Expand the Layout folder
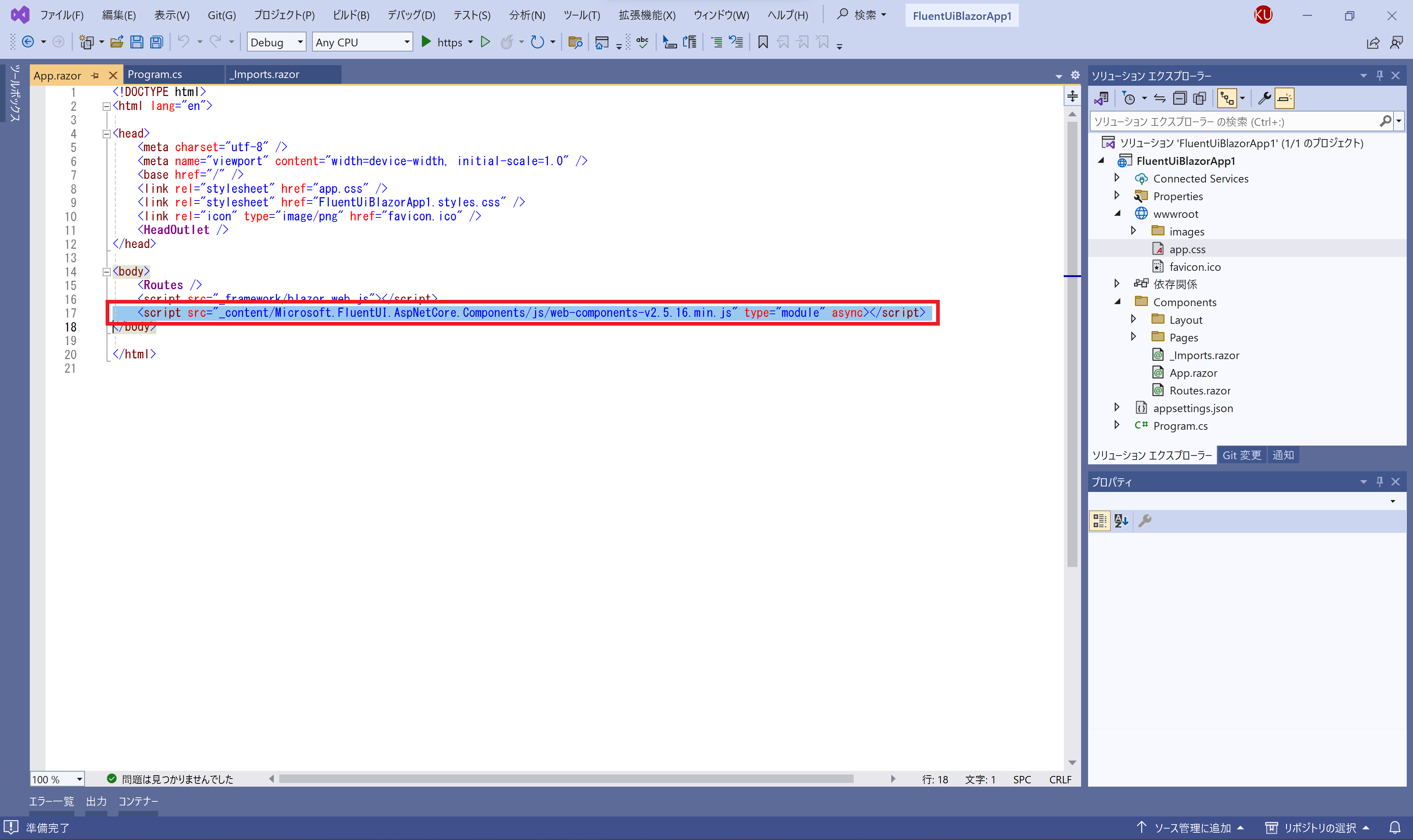1413x840 pixels. (x=1133, y=319)
